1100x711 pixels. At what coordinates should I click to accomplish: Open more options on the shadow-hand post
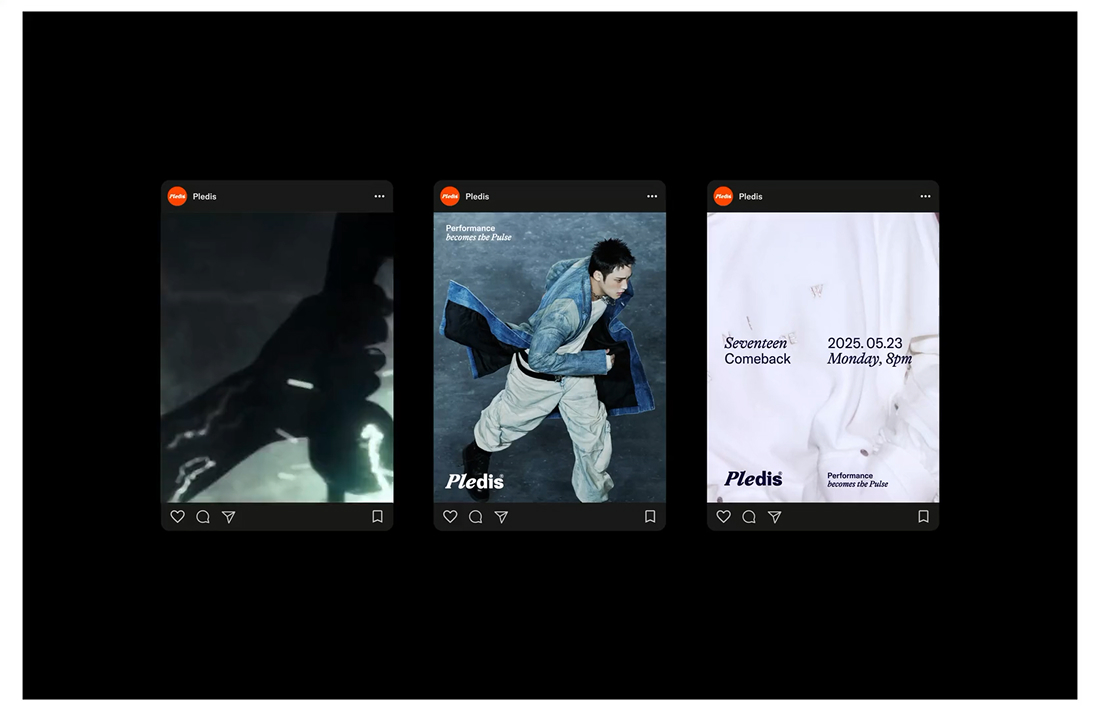coord(380,197)
